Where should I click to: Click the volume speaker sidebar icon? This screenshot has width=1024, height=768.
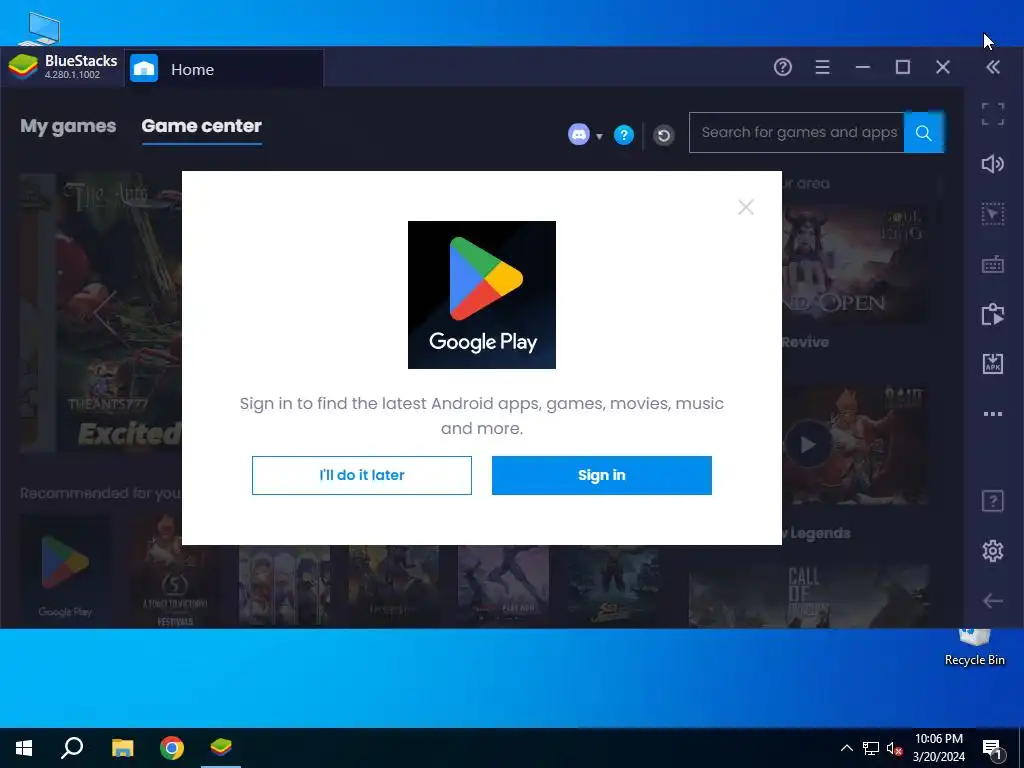click(993, 164)
